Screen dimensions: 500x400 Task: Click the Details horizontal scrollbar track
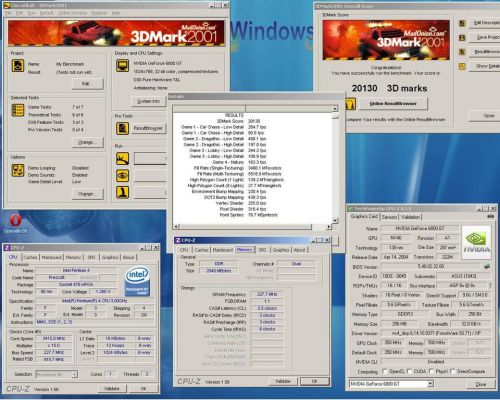pos(252,227)
